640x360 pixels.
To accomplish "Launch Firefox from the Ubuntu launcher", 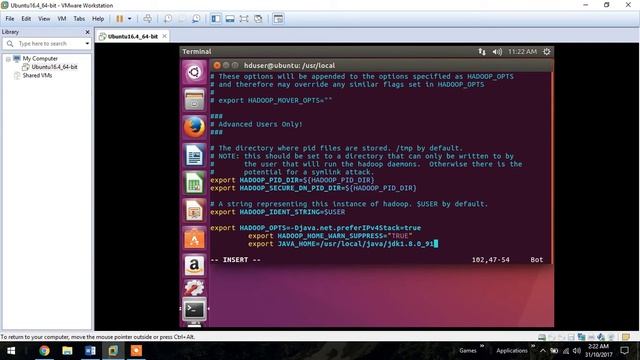I will [194, 127].
